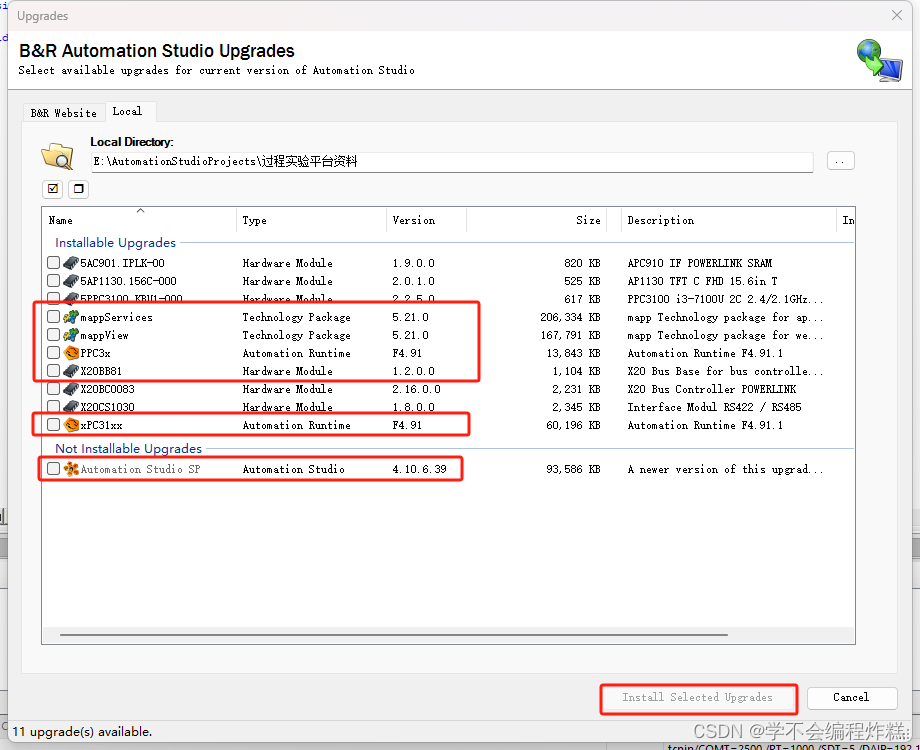
Task: Switch to the B&R Website tab
Action: [x=64, y=113]
